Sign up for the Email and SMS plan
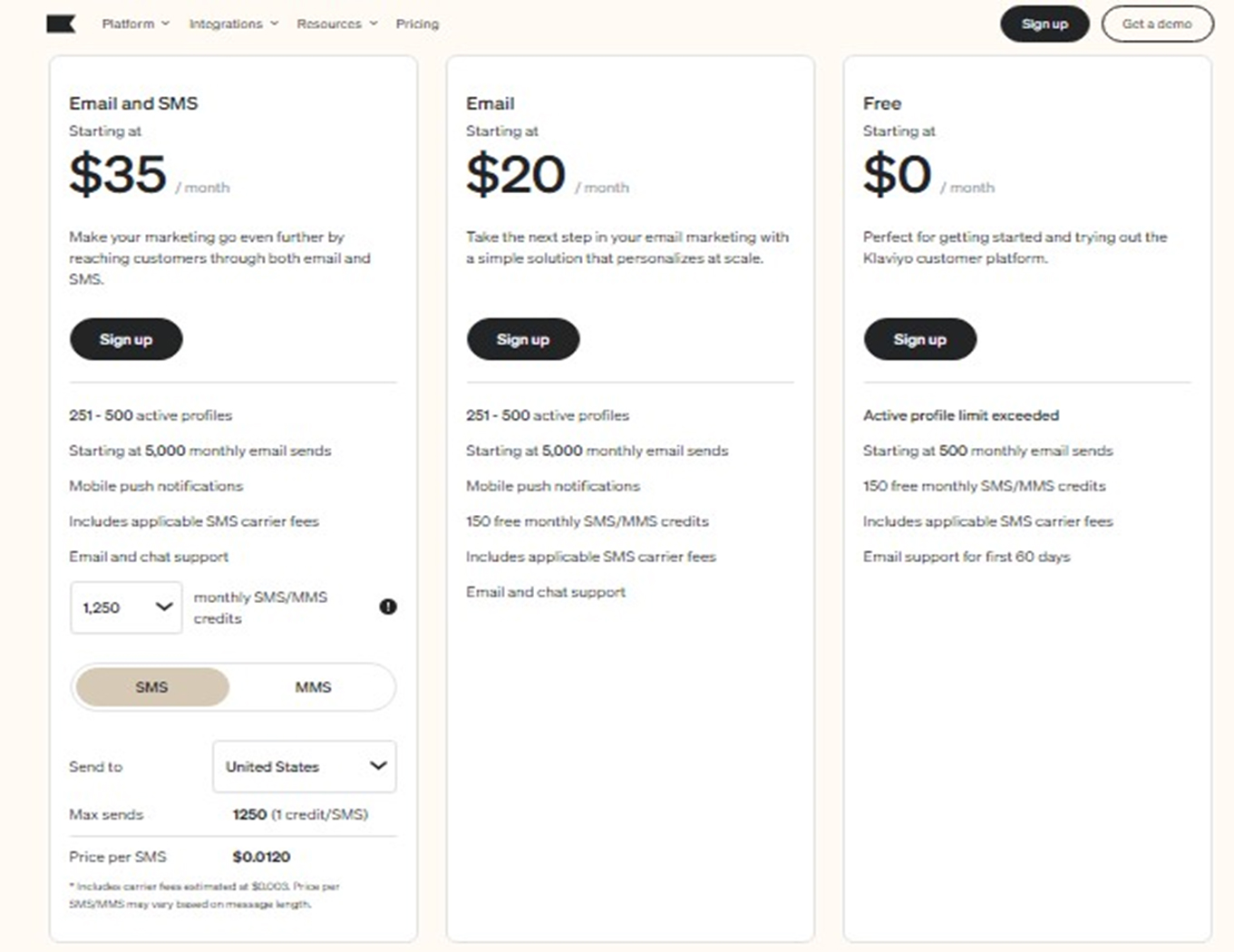 pos(126,339)
